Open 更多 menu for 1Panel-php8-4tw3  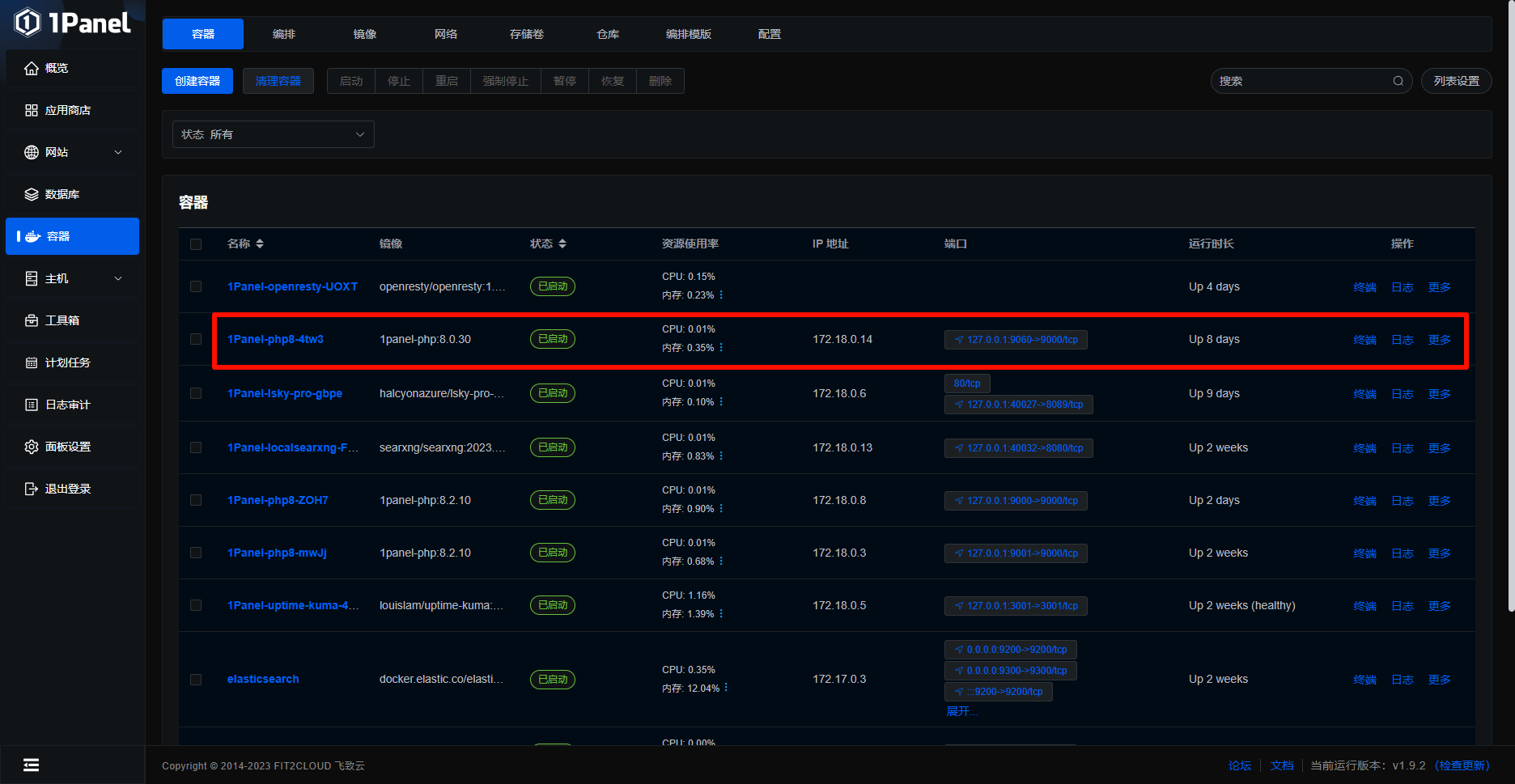pos(1440,340)
